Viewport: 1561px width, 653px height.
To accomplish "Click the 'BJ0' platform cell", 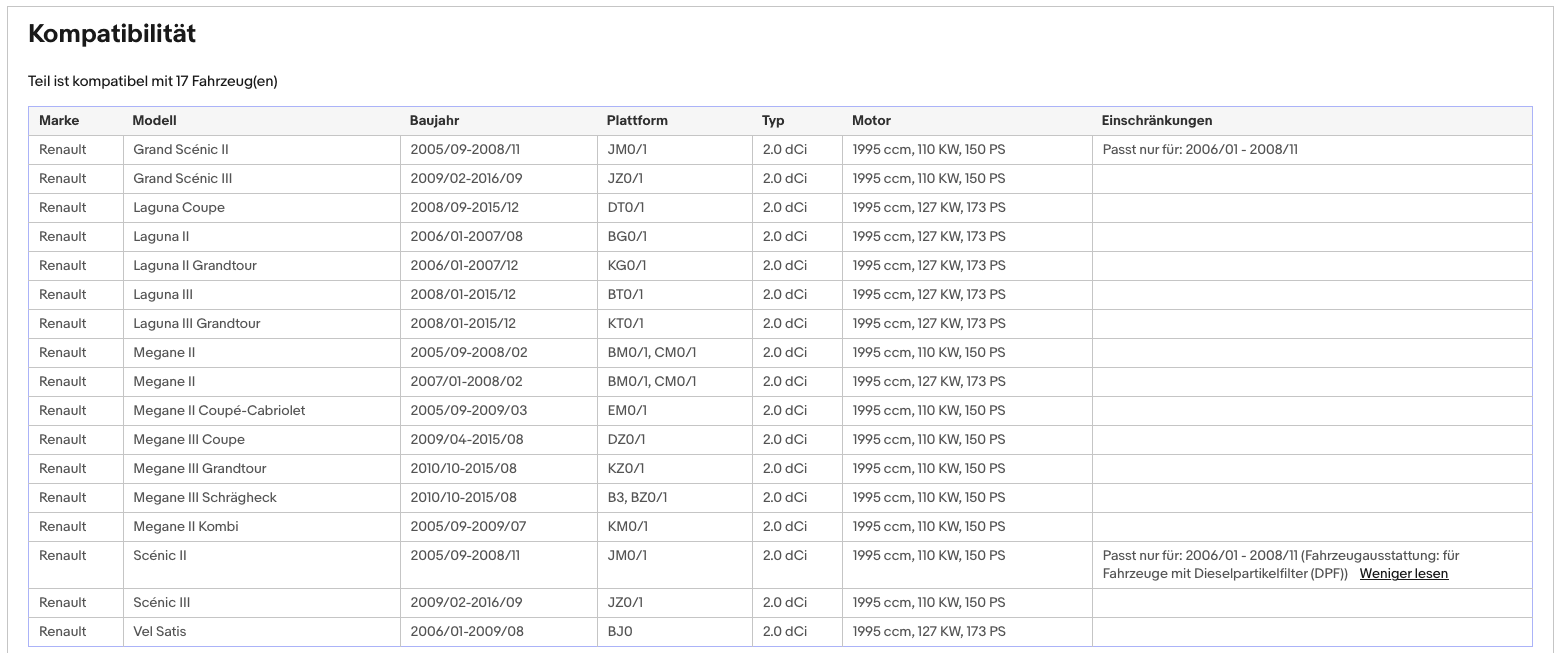I will pos(675,631).
